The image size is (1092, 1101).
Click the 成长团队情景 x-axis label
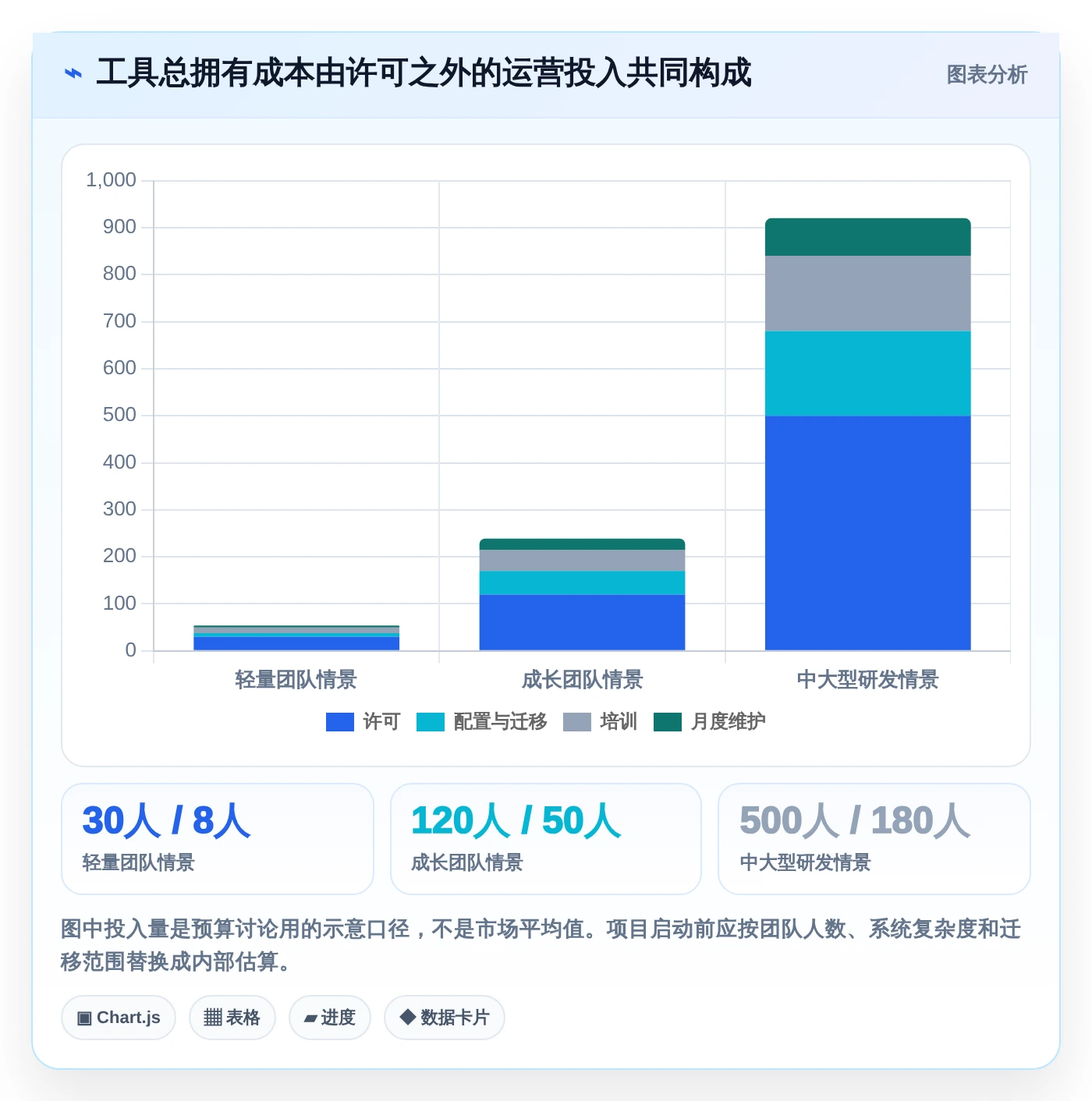[x=582, y=680]
